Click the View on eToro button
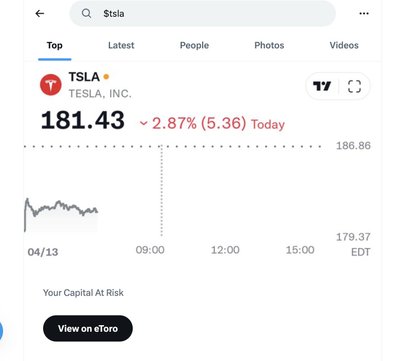The image size is (400, 361). (x=88, y=328)
